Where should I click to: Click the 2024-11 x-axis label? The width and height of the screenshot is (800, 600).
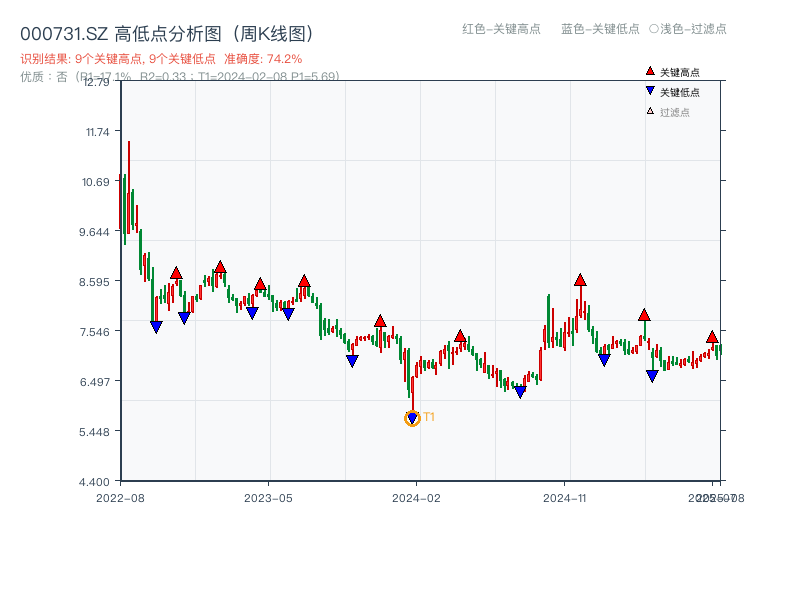(564, 498)
